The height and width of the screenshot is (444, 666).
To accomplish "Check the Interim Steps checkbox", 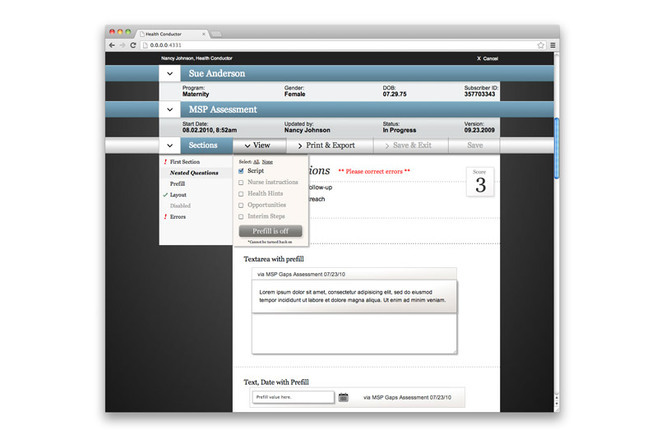I will 241,217.
